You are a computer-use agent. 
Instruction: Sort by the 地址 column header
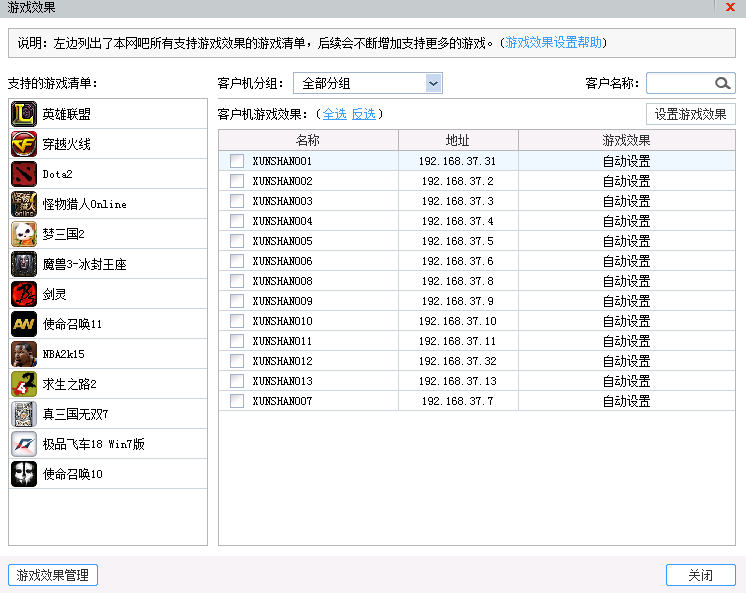point(458,140)
